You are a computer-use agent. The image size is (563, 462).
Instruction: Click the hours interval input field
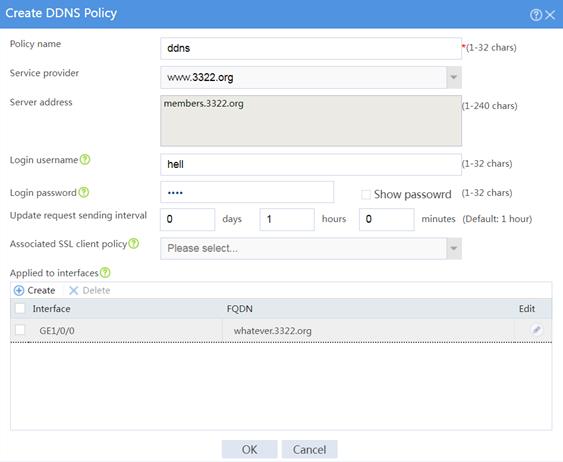[x=287, y=219]
